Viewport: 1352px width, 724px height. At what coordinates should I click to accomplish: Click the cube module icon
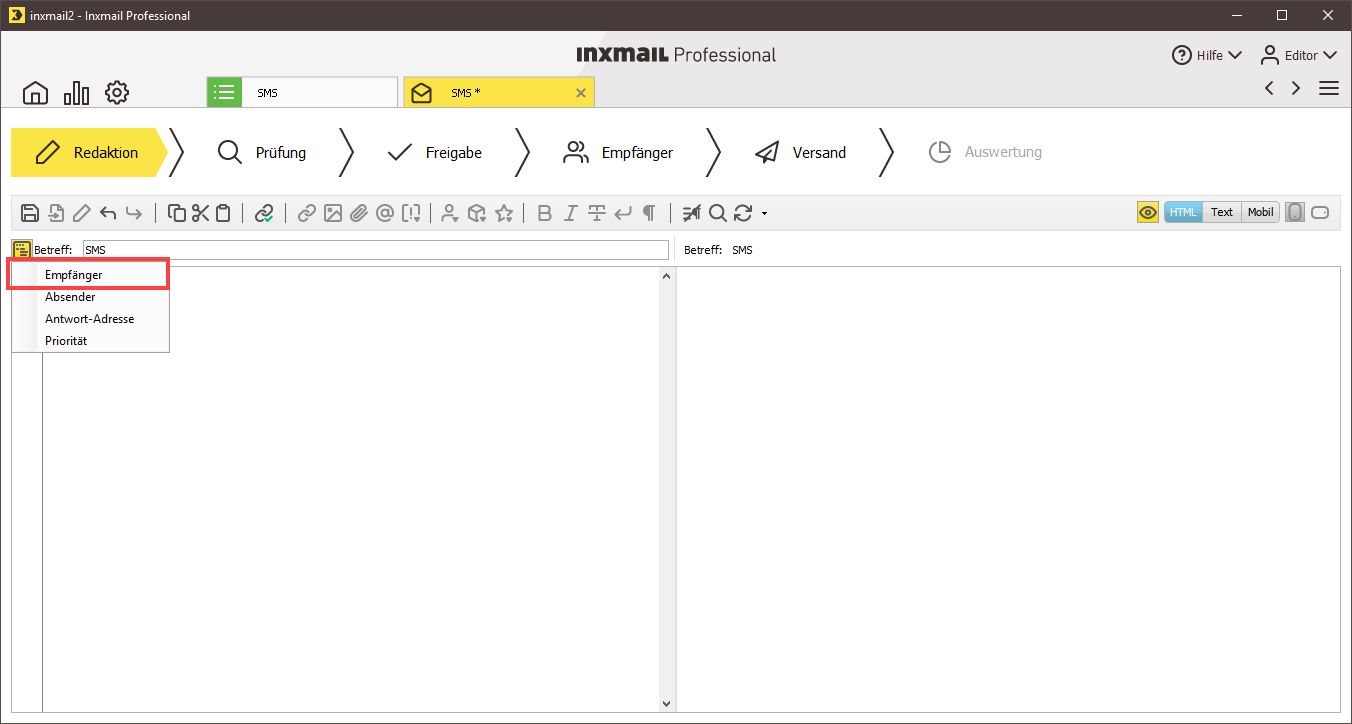[x=477, y=213]
